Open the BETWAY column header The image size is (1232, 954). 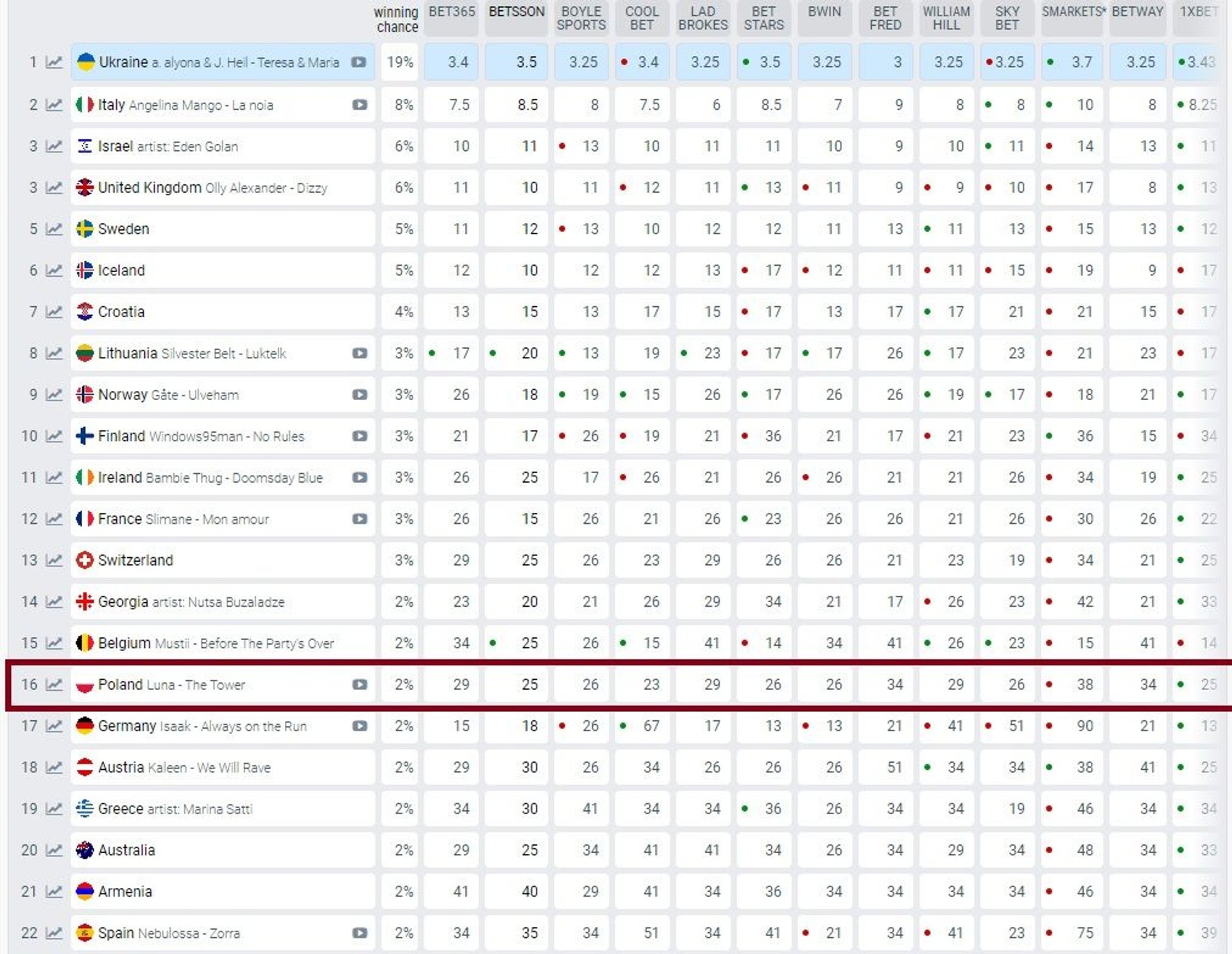(x=1138, y=19)
